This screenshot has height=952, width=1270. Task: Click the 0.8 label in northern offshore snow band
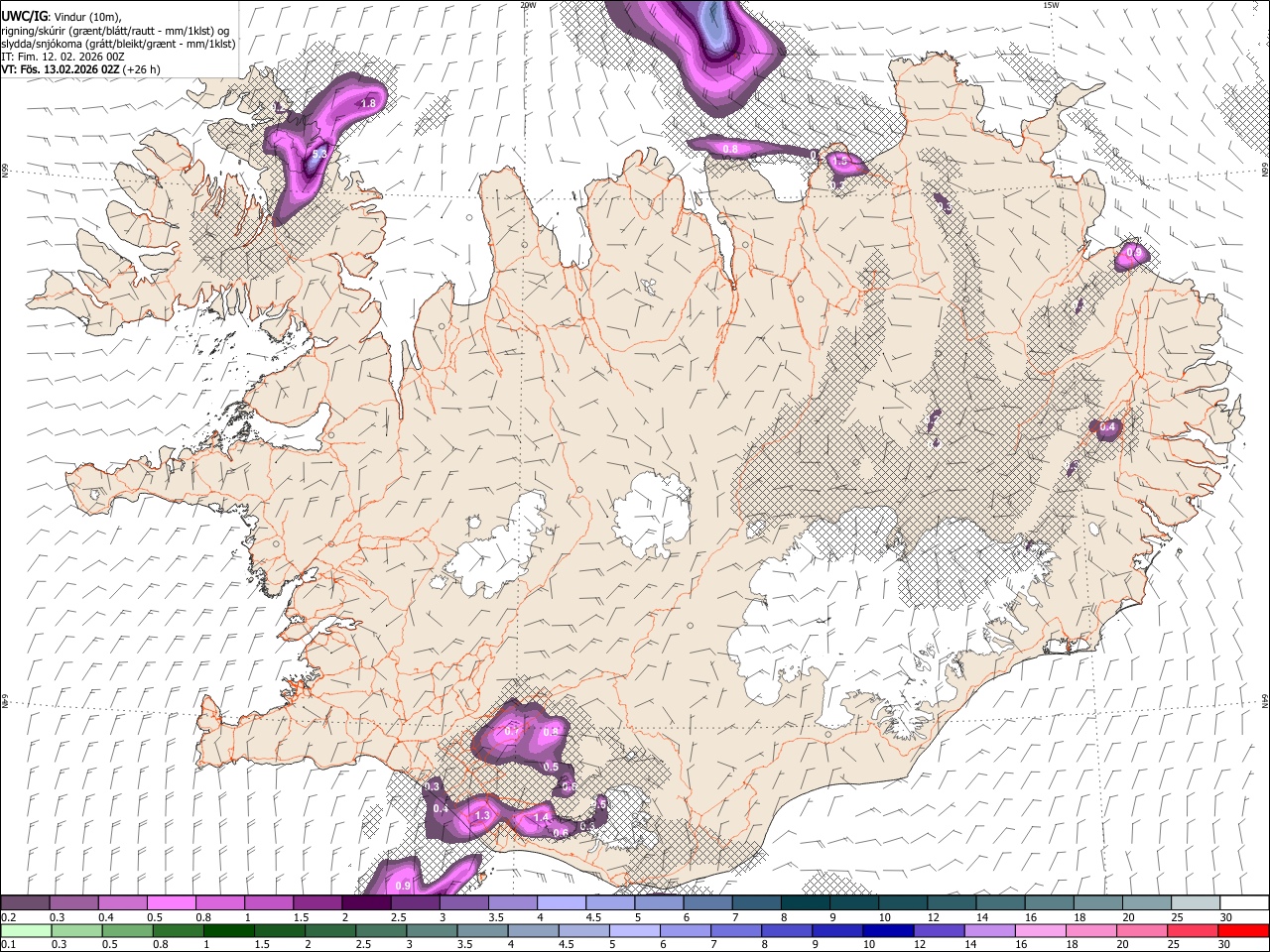point(730,149)
